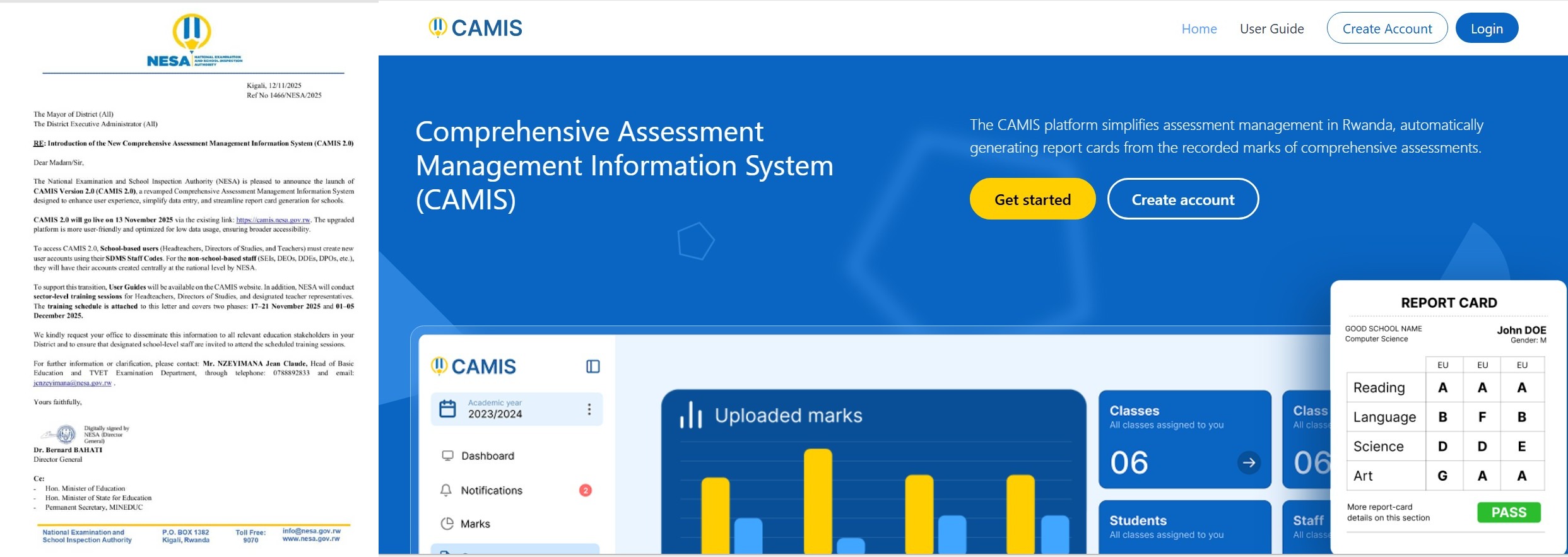The width and height of the screenshot is (1568, 557).
Task: Open the User Guide menu item
Action: (1271, 29)
